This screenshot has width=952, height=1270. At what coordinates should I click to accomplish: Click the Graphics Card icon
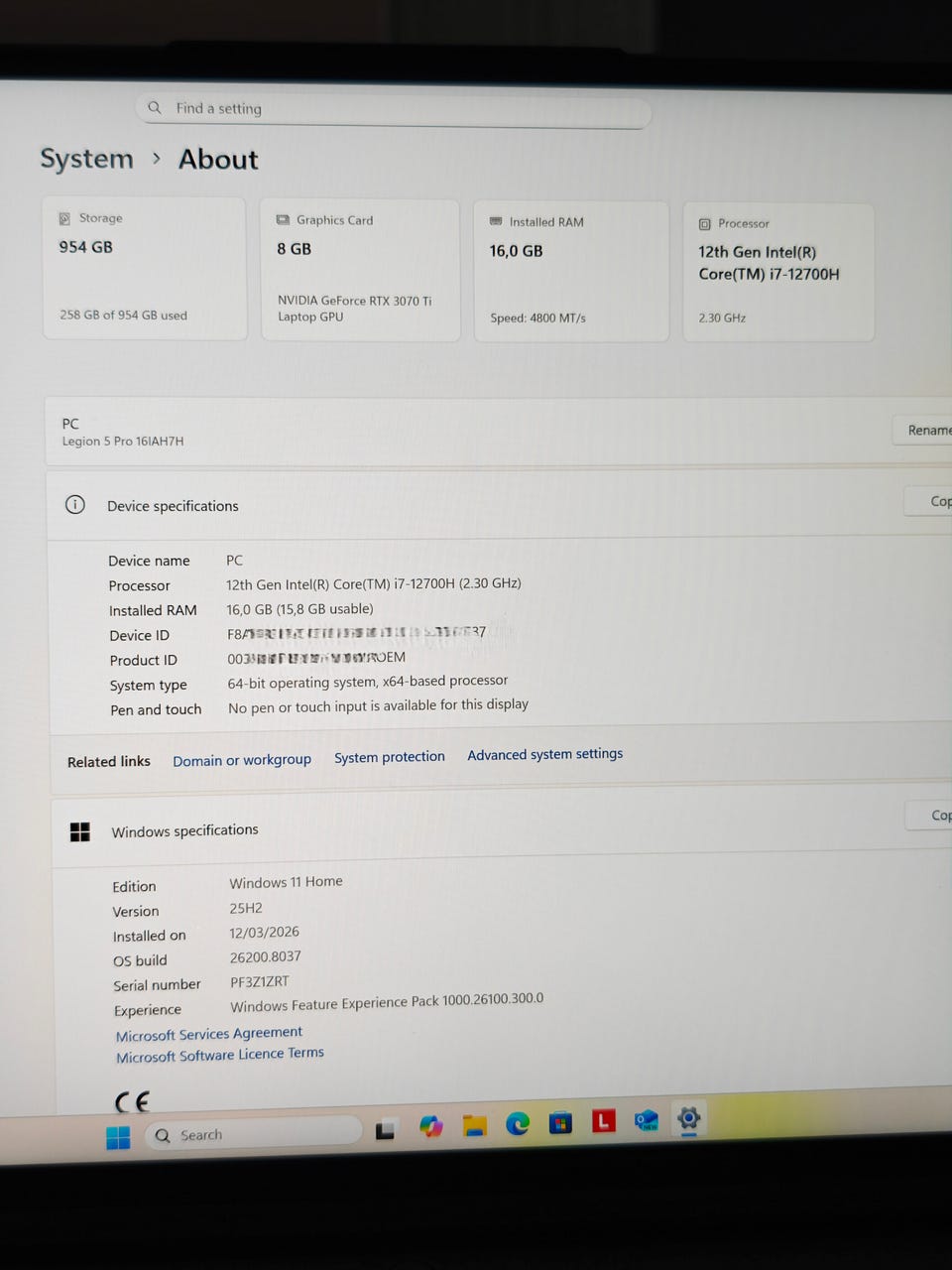283,219
